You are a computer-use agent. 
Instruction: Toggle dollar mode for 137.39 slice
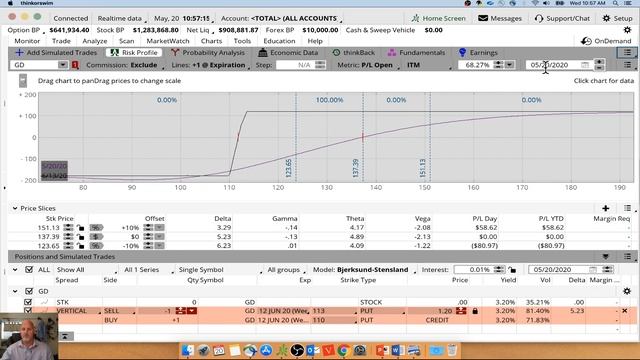tap(96, 236)
